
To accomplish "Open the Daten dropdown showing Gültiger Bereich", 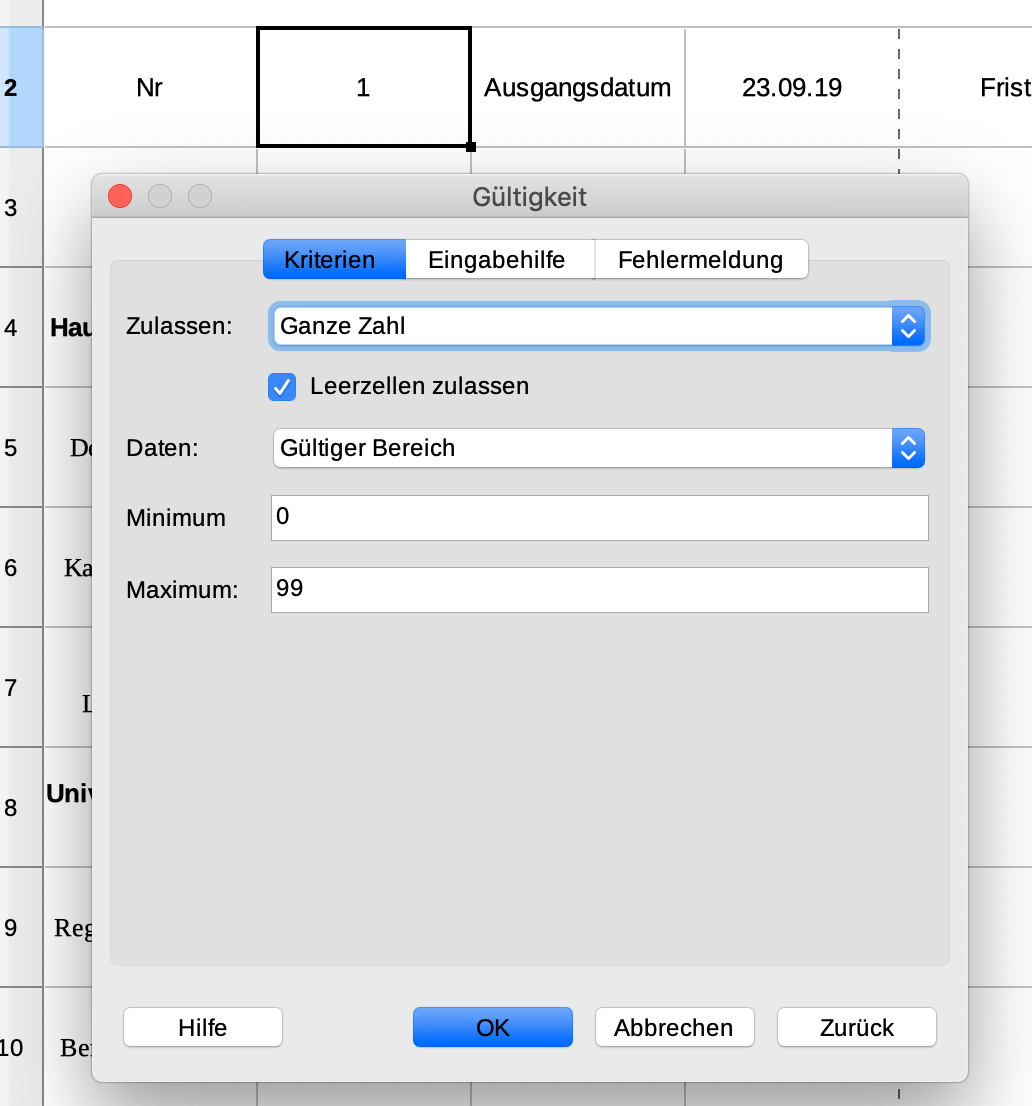I will pyautogui.click(x=599, y=448).
